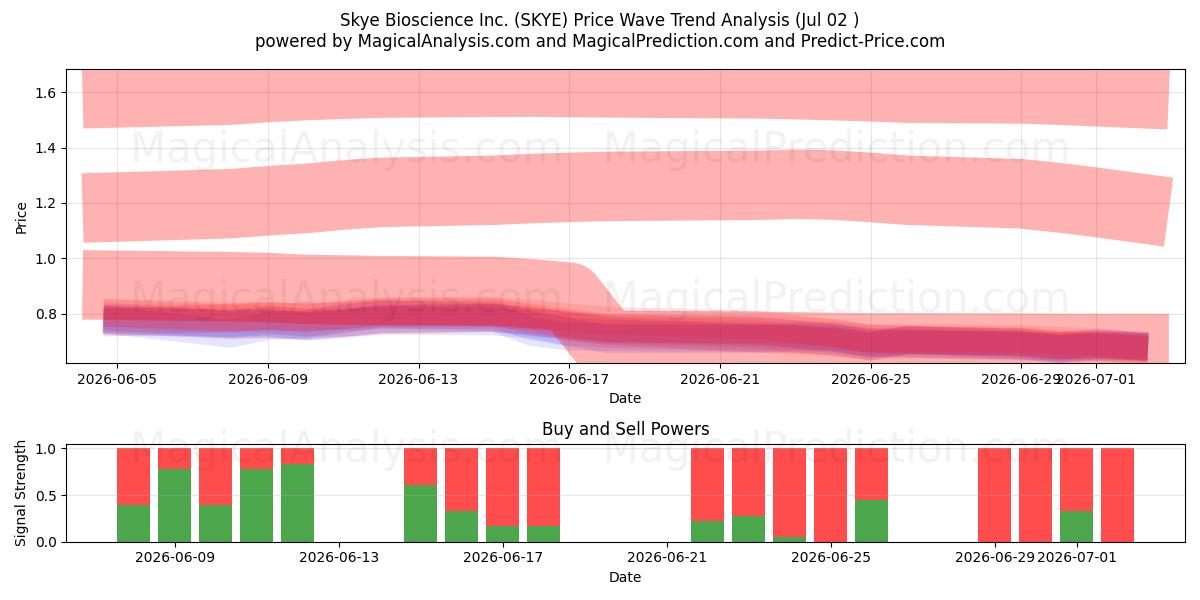Click the middle red band near 1.2
This screenshot has width=1200, height=600.
coord(625,190)
